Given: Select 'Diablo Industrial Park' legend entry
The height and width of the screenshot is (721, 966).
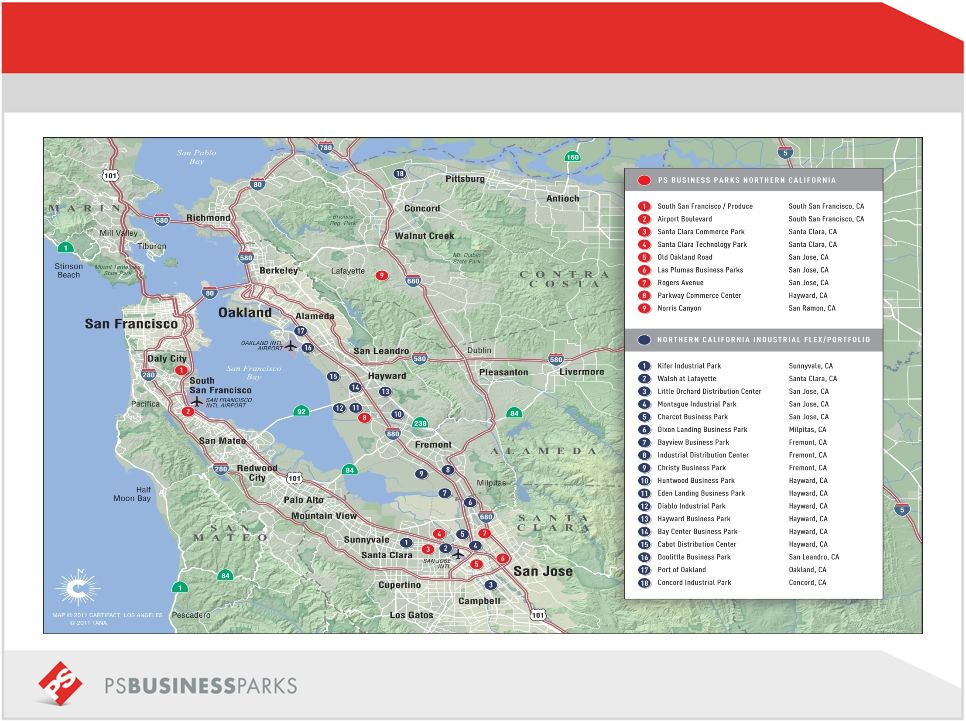Looking at the screenshot, I should click(x=691, y=506).
